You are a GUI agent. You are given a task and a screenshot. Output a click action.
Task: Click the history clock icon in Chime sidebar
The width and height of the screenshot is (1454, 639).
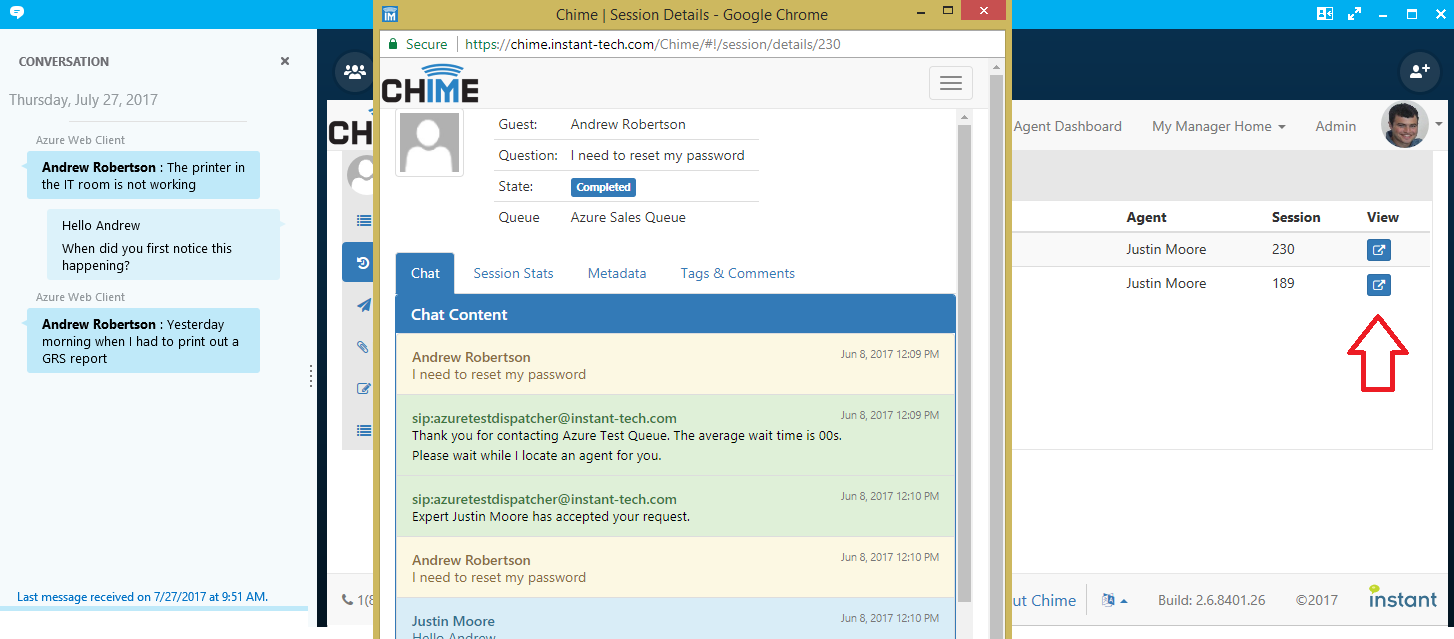pyautogui.click(x=363, y=263)
